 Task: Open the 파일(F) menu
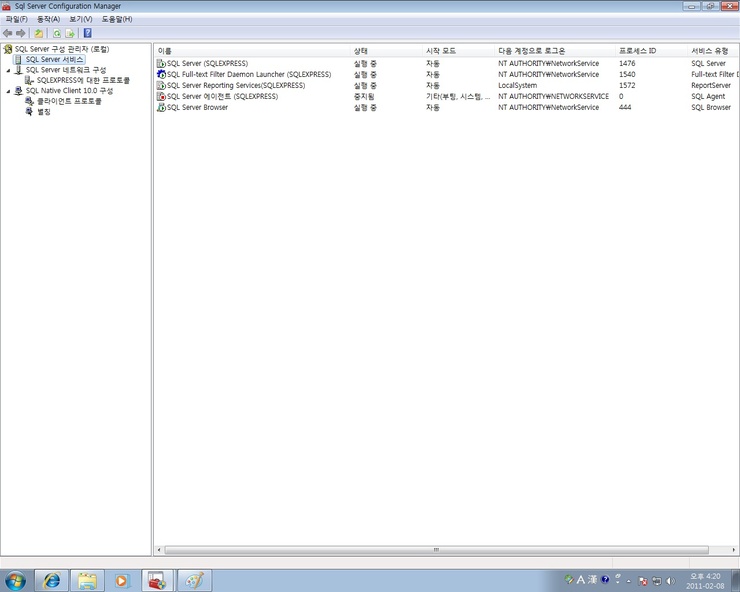point(17,19)
